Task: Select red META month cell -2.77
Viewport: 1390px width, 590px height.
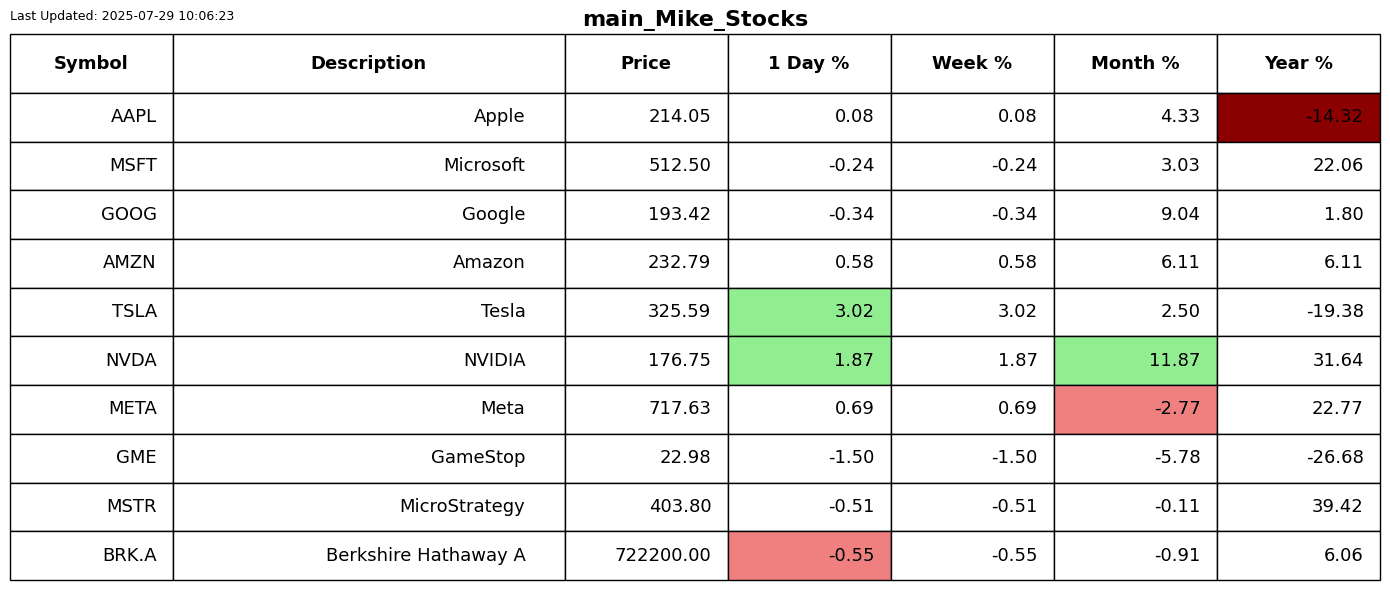Action: click(x=1135, y=409)
